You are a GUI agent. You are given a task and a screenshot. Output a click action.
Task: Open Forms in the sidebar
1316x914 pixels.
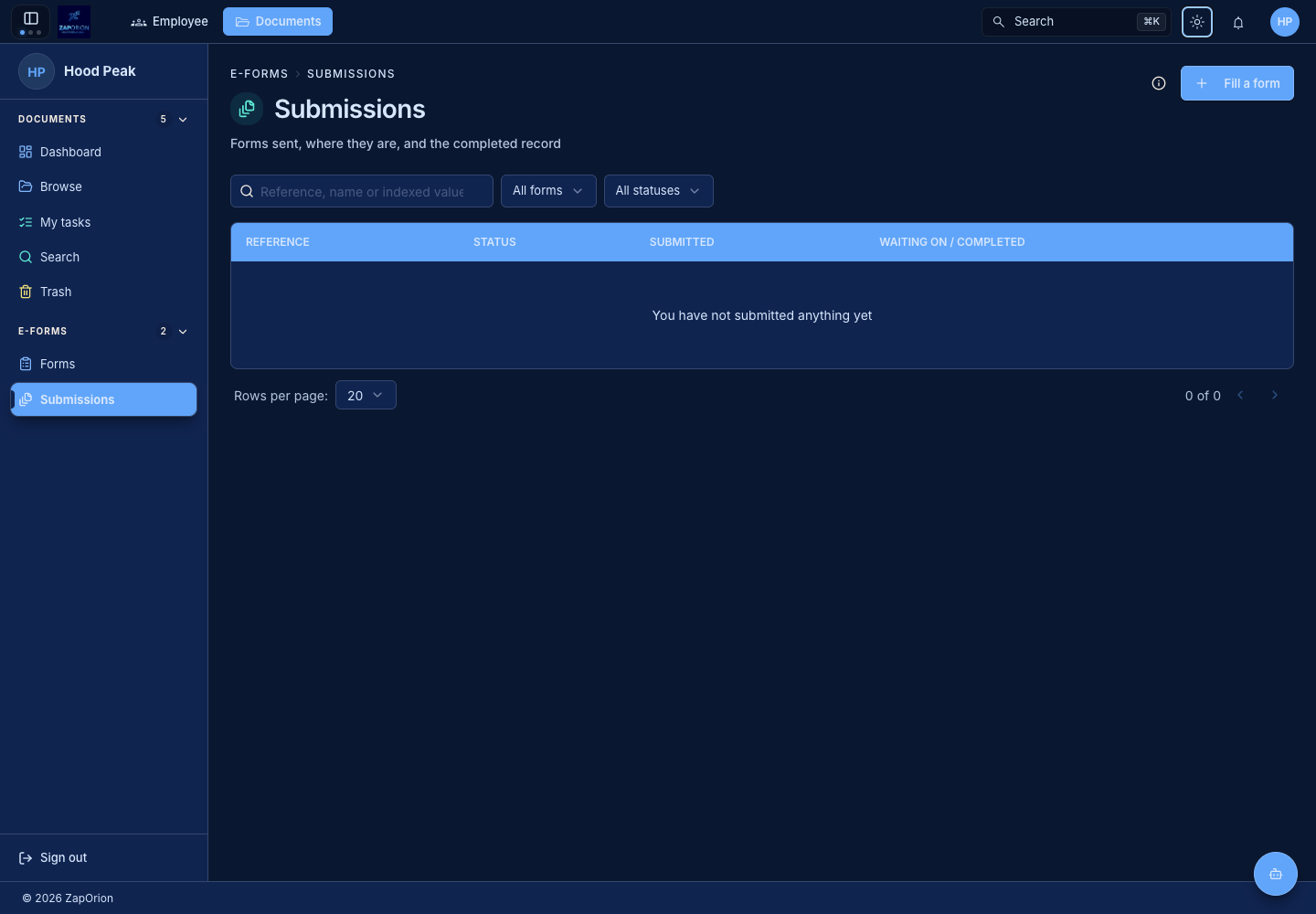click(103, 364)
